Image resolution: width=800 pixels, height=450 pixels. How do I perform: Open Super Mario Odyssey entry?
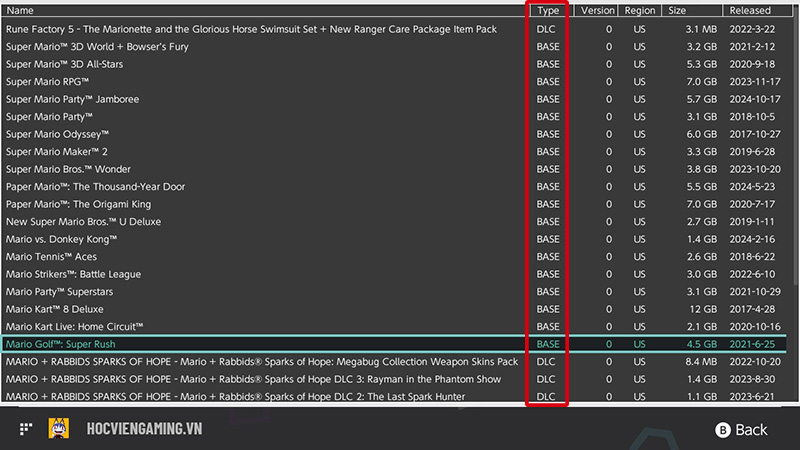[394, 134]
